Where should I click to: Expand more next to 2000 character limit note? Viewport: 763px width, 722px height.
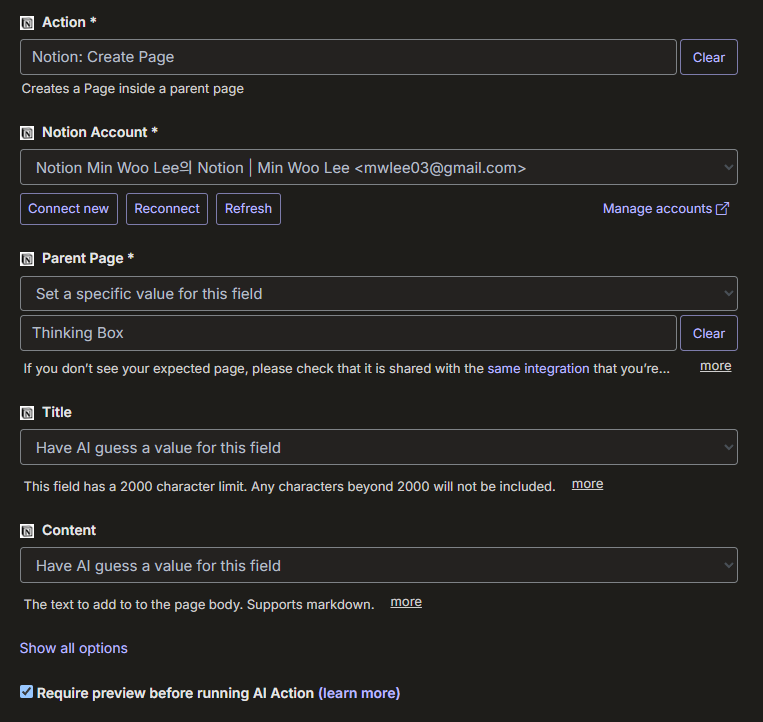click(x=587, y=484)
